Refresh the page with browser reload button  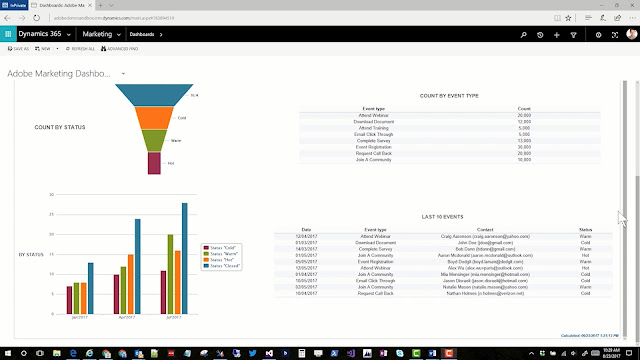36,18
